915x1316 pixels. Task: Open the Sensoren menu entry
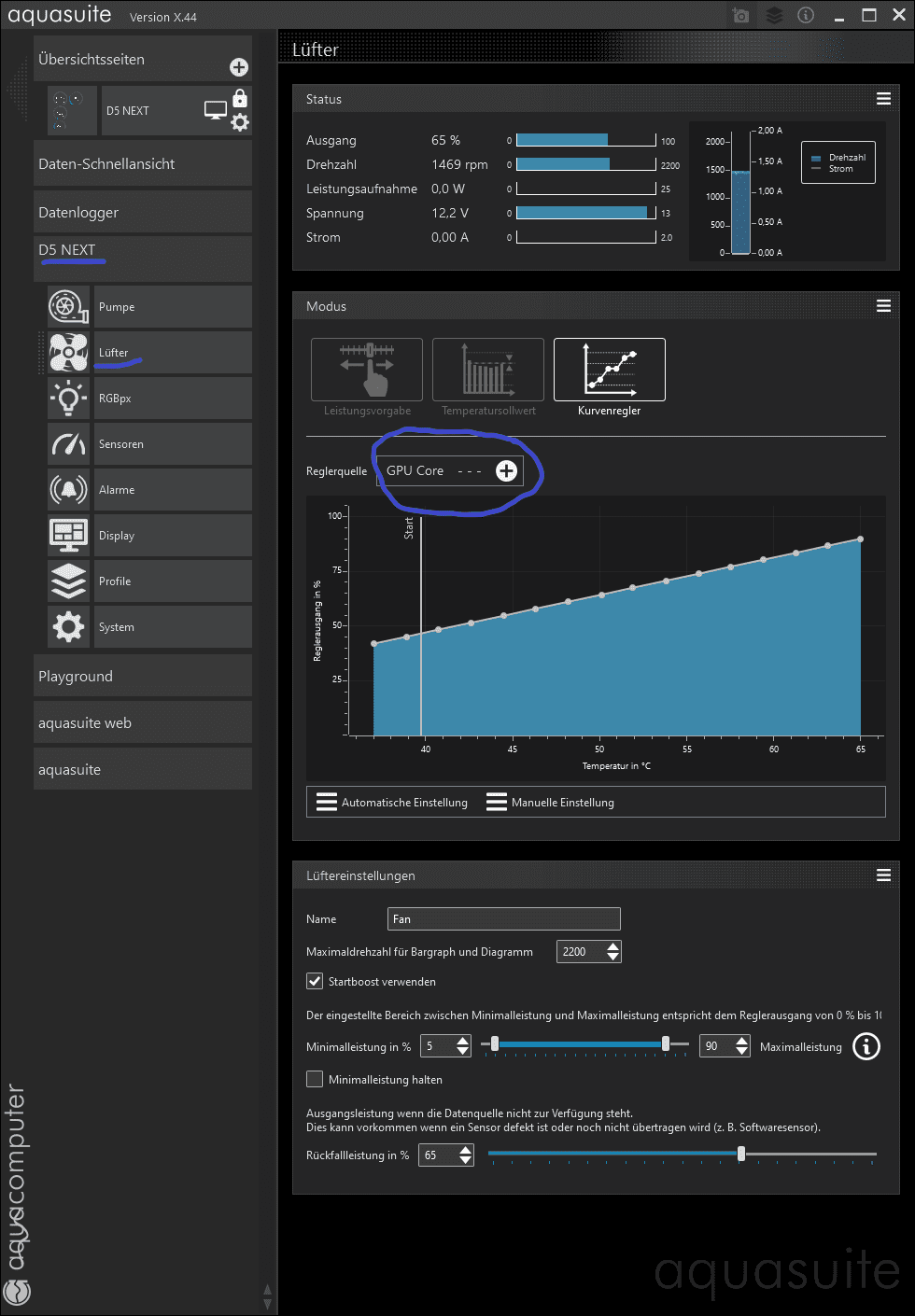point(174,443)
